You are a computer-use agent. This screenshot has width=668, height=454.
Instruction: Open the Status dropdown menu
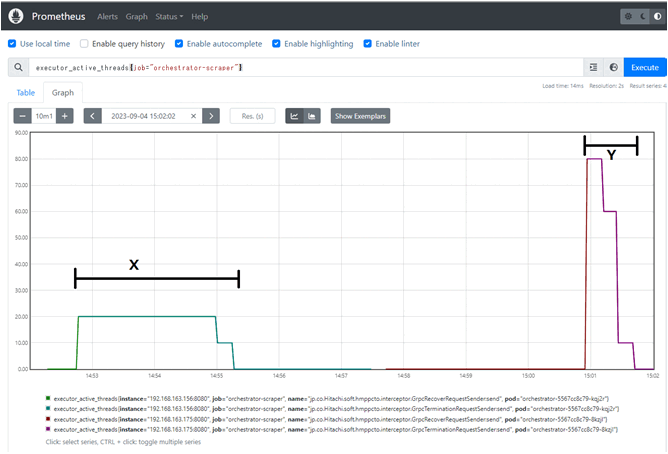169,17
